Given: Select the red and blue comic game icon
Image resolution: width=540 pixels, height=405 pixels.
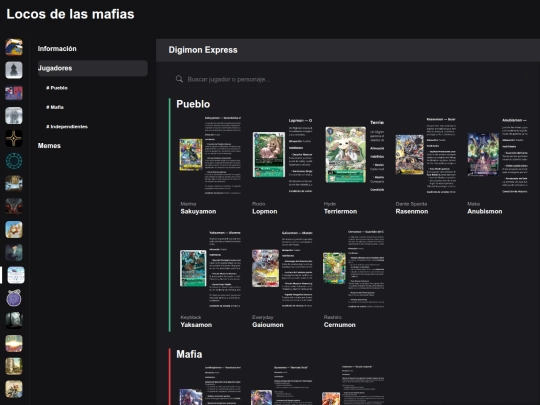Looking at the screenshot, I should (14, 93).
